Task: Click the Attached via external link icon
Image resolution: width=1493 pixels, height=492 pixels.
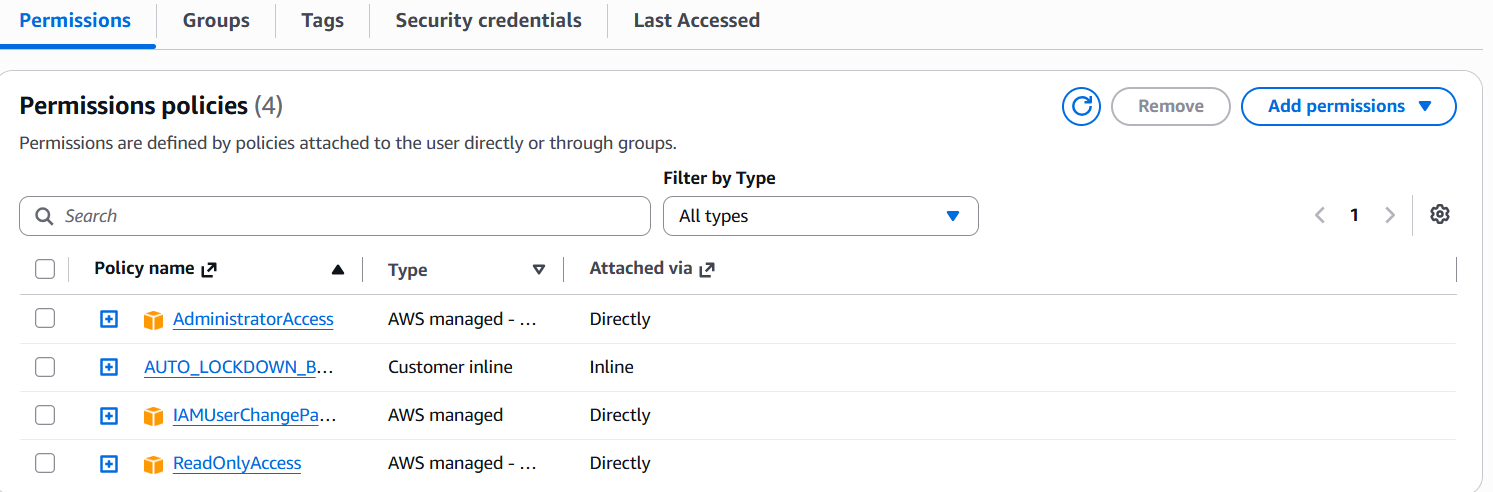Action: [707, 269]
